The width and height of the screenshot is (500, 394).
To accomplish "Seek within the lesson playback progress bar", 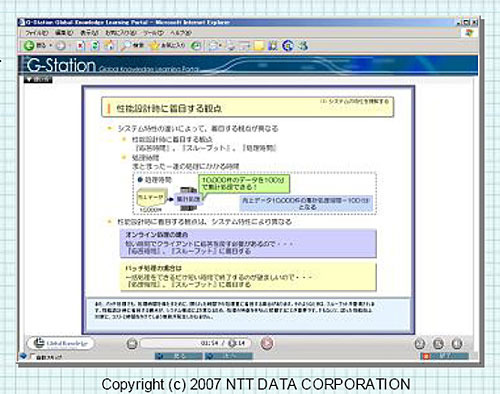I will tap(196, 343).
